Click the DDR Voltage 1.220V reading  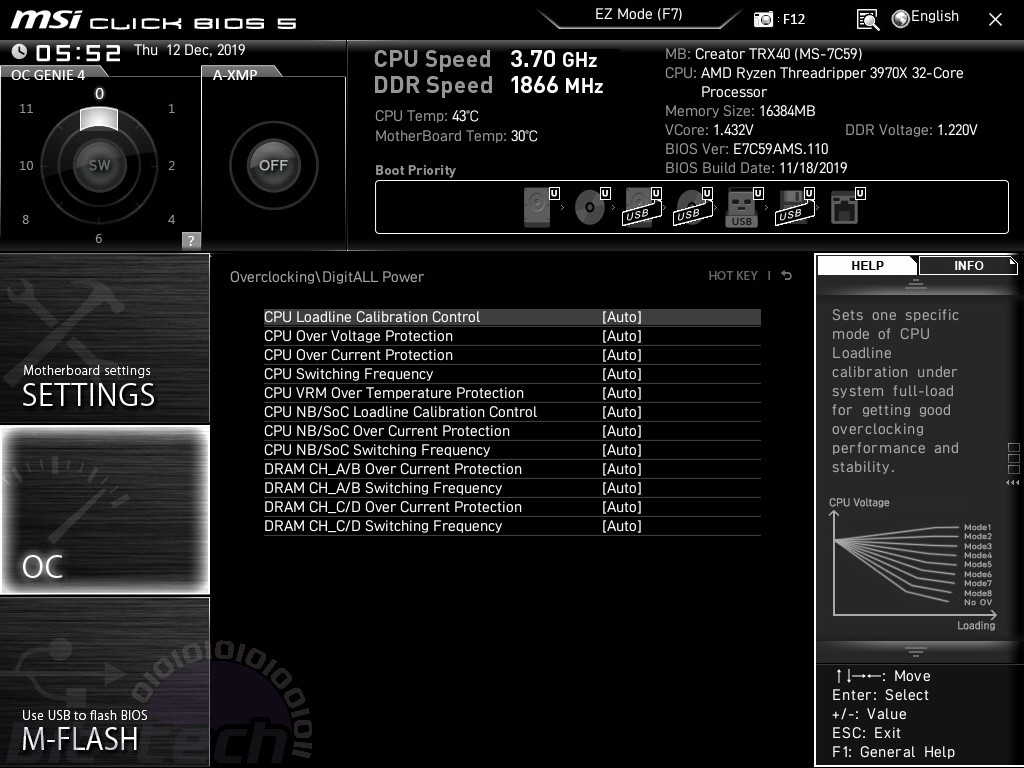[911, 130]
